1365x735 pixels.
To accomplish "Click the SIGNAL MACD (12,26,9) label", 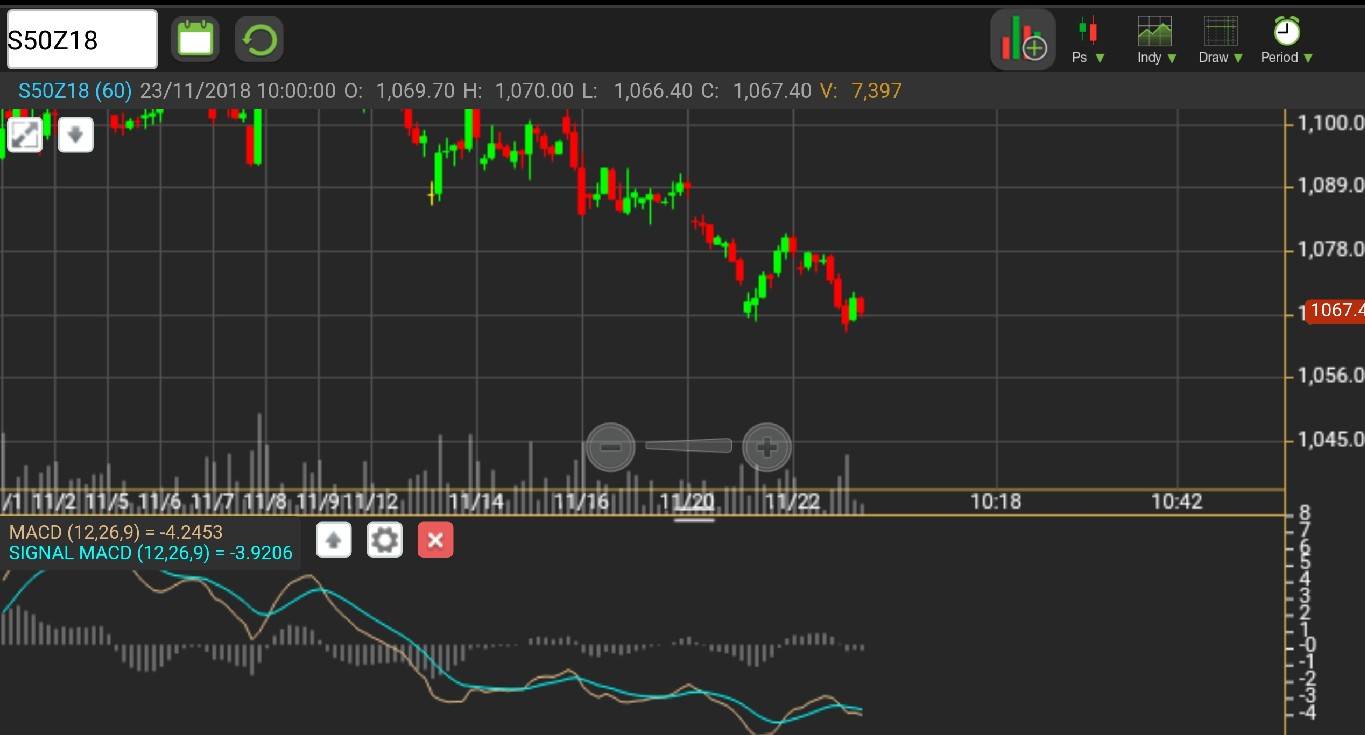I will pos(151,553).
